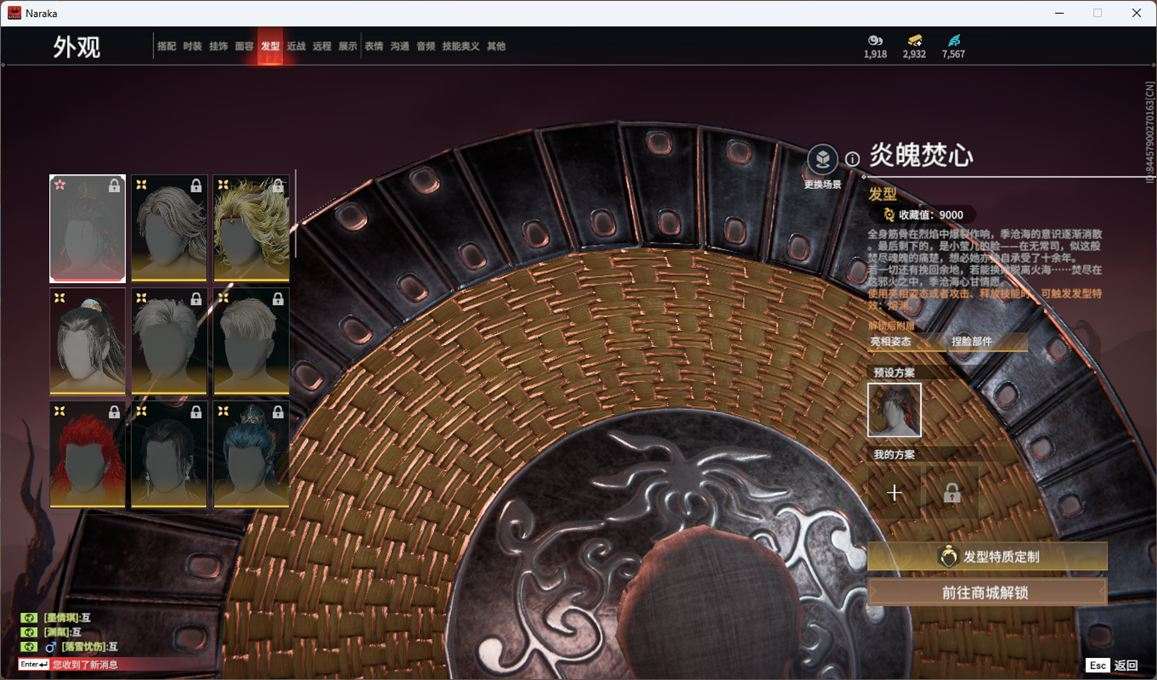Image resolution: width=1157 pixels, height=680 pixels.
Task: Click the 捏脸部件 option
Action: [974, 339]
